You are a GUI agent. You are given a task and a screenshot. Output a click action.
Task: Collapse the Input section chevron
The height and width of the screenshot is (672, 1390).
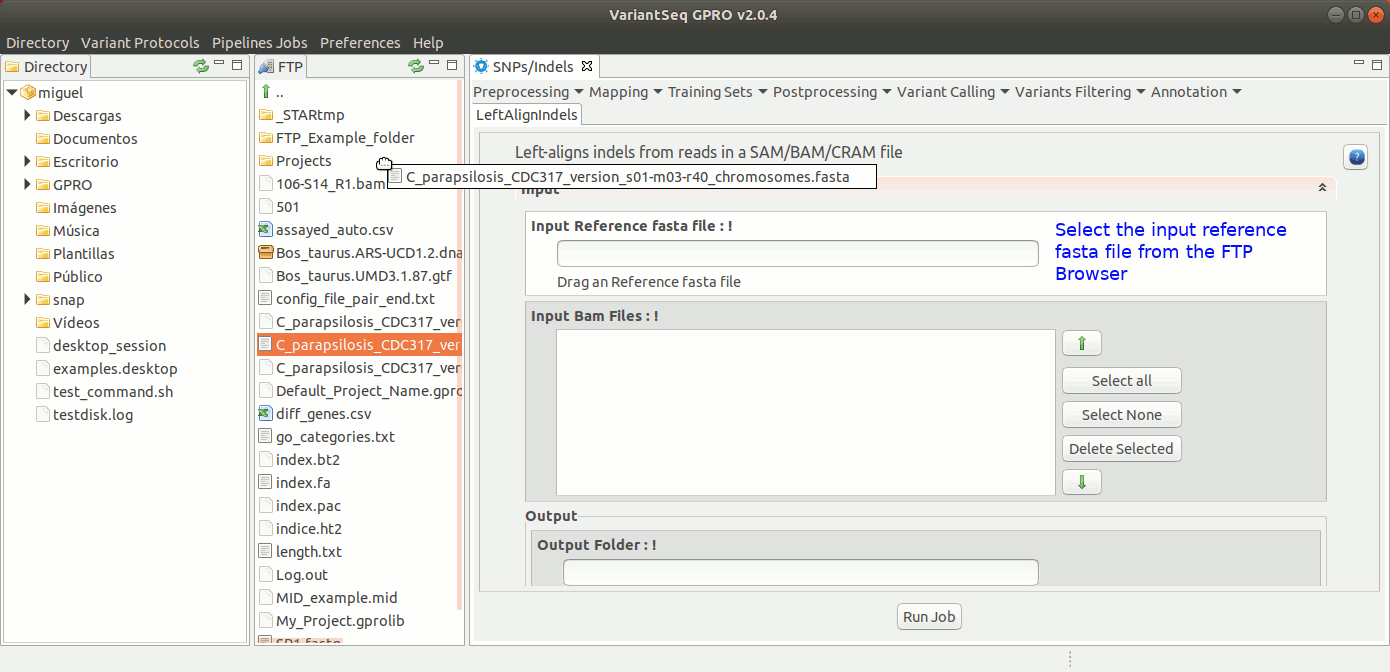click(x=1322, y=187)
